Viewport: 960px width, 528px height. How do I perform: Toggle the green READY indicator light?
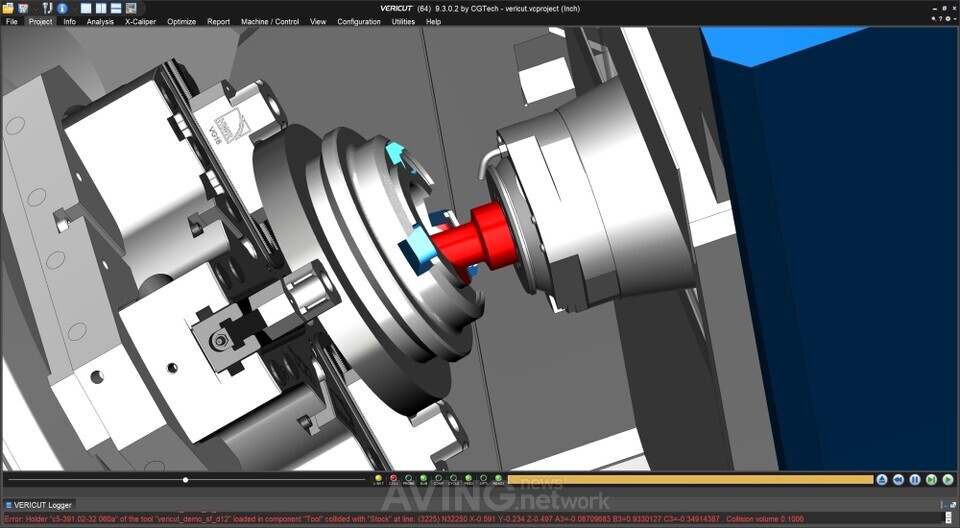(x=498, y=480)
